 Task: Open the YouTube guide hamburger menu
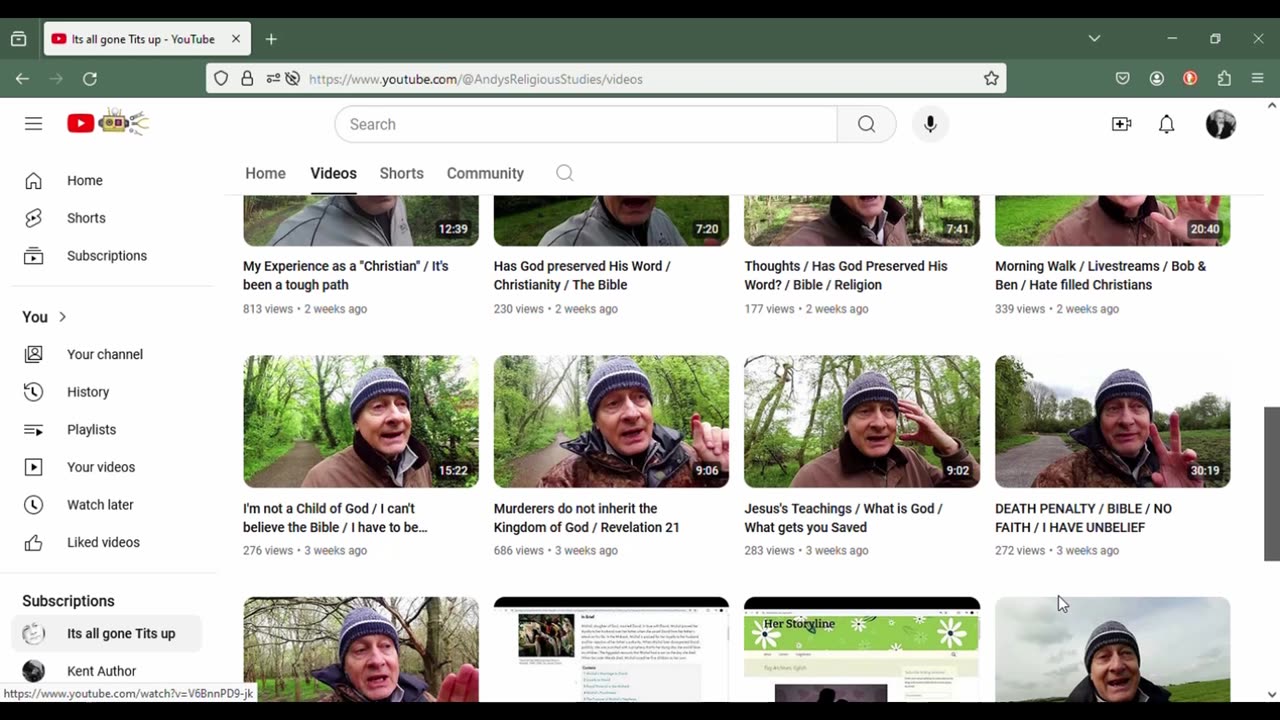(x=33, y=124)
